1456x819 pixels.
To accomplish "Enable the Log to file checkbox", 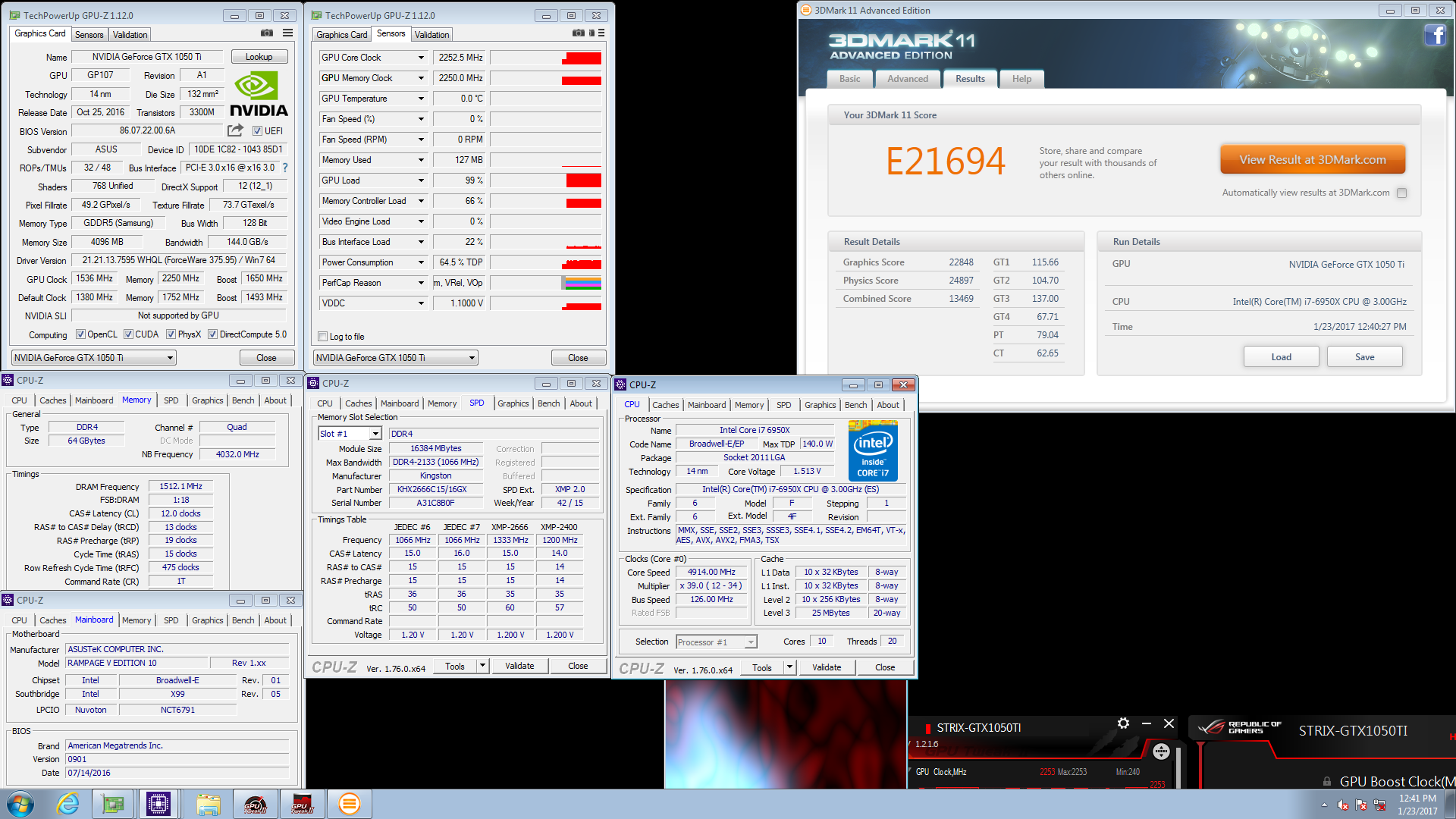I will [323, 337].
